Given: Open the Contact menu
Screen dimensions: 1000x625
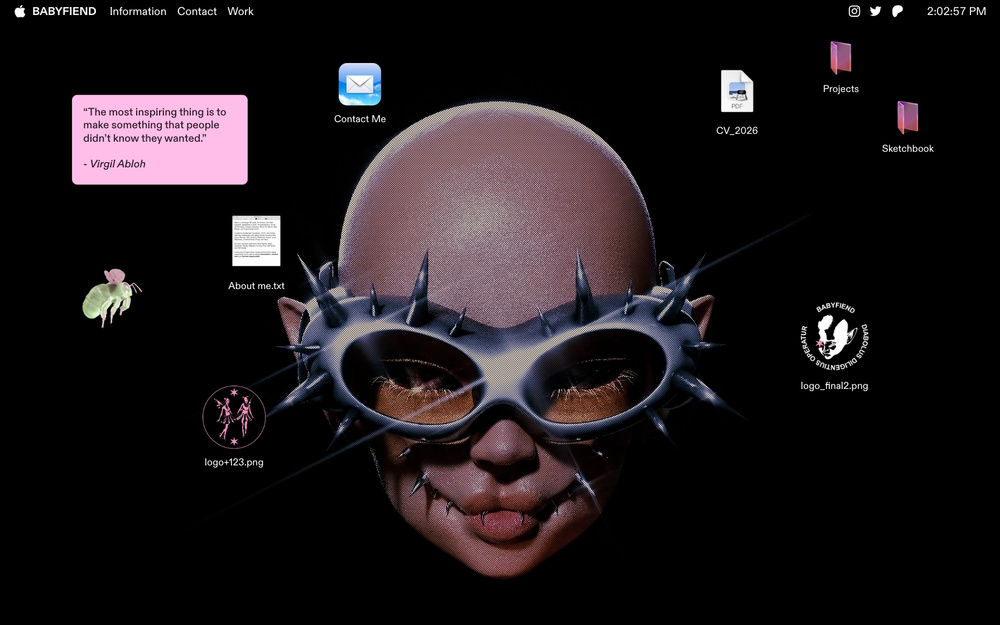Looking at the screenshot, I should (x=197, y=11).
